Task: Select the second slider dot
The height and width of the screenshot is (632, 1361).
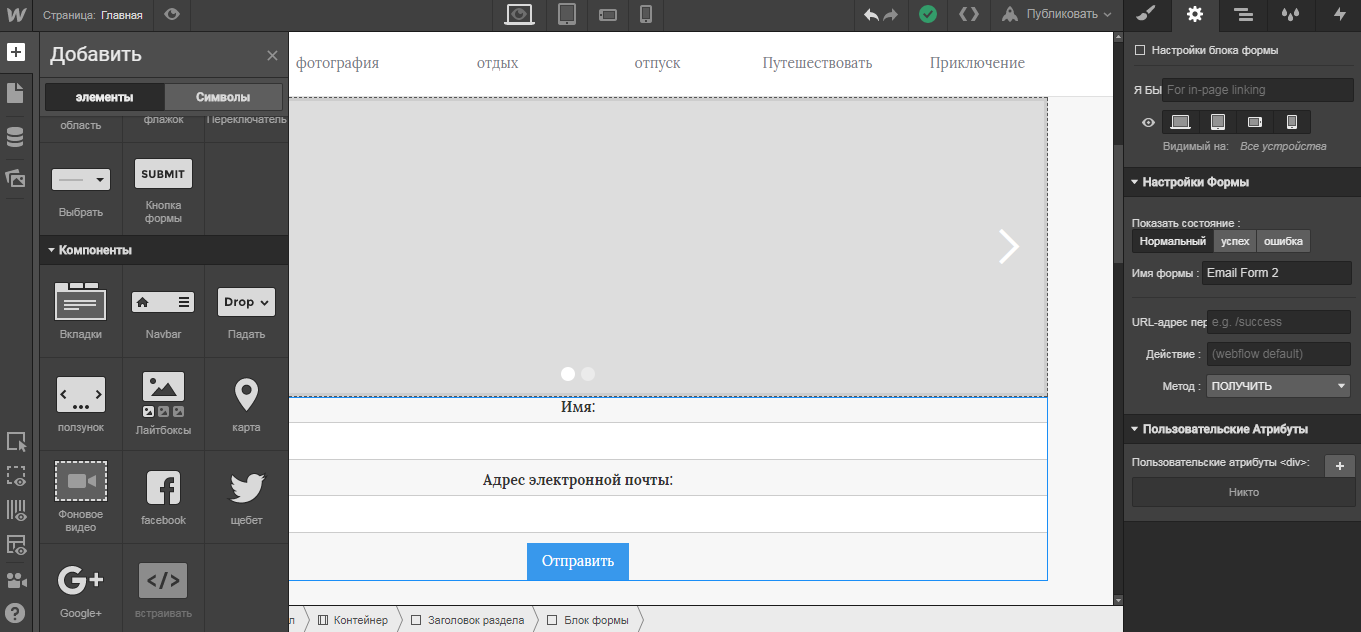Action: tap(588, 374)
